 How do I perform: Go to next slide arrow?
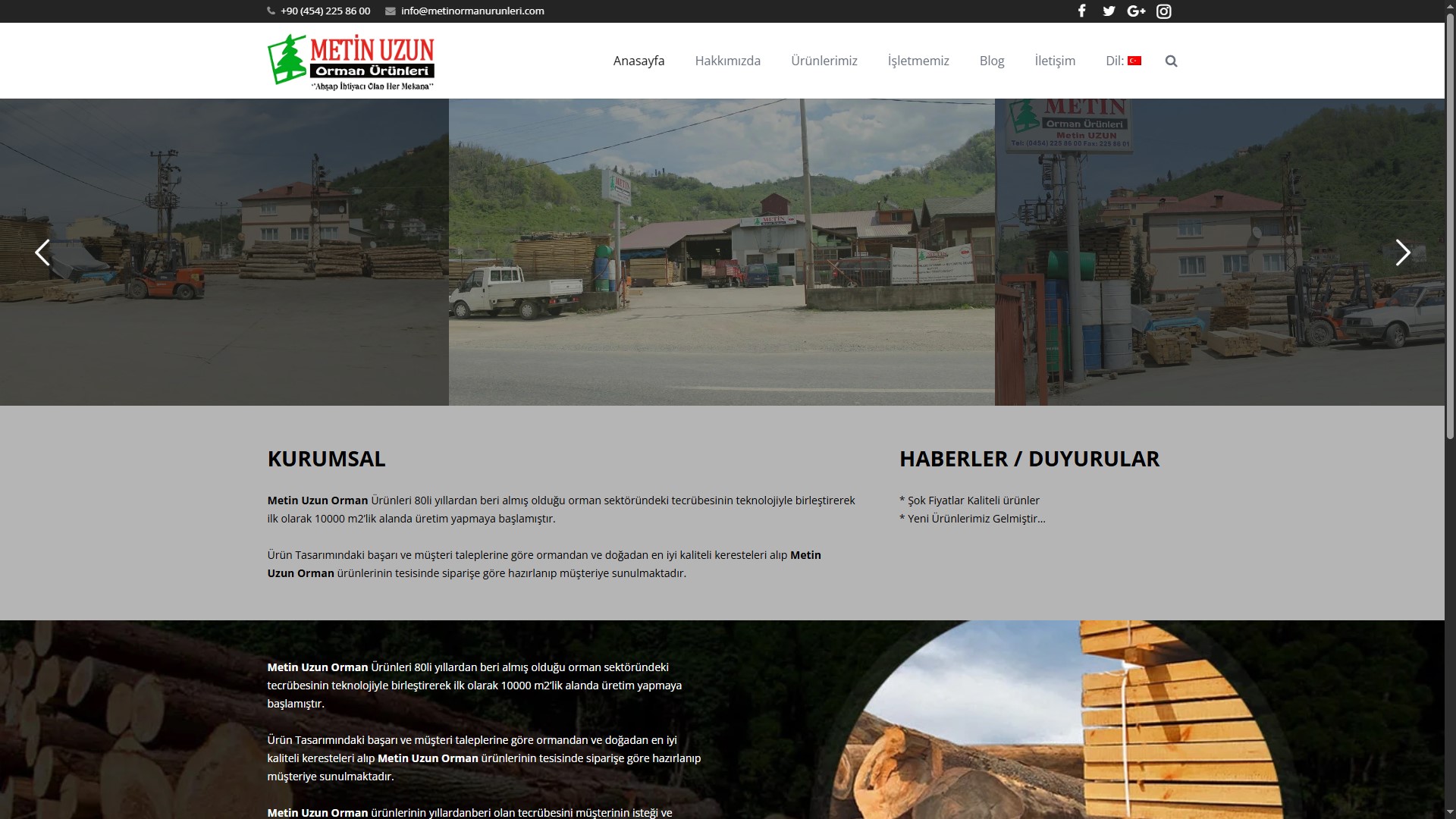(1402, 253)
